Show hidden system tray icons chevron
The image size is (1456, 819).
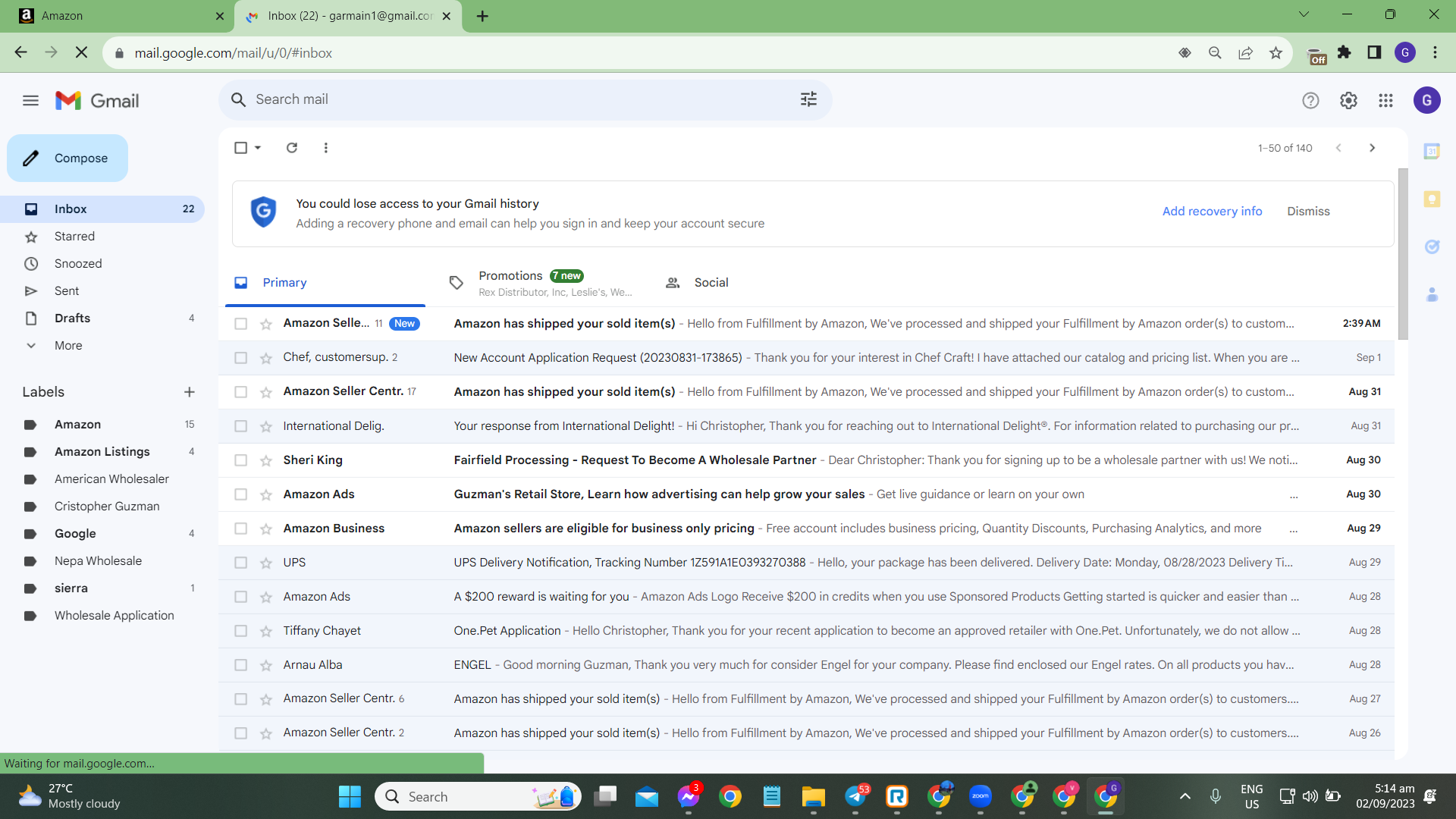1185,796
